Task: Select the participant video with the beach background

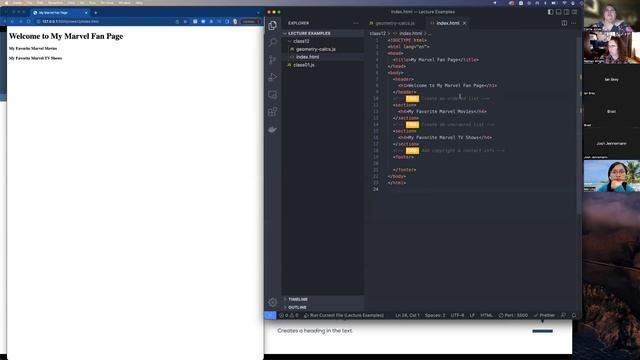Action: (x=611, y=176)
